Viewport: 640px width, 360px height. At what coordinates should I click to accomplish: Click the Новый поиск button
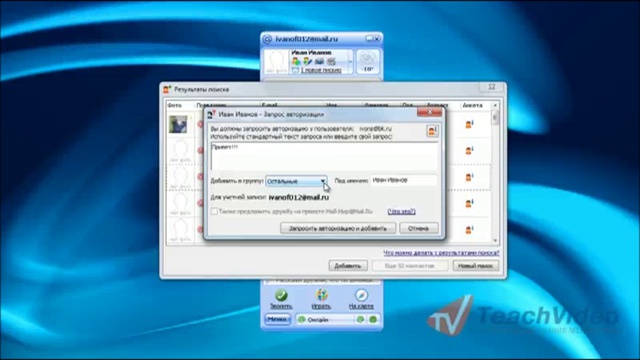click(476, 266)
